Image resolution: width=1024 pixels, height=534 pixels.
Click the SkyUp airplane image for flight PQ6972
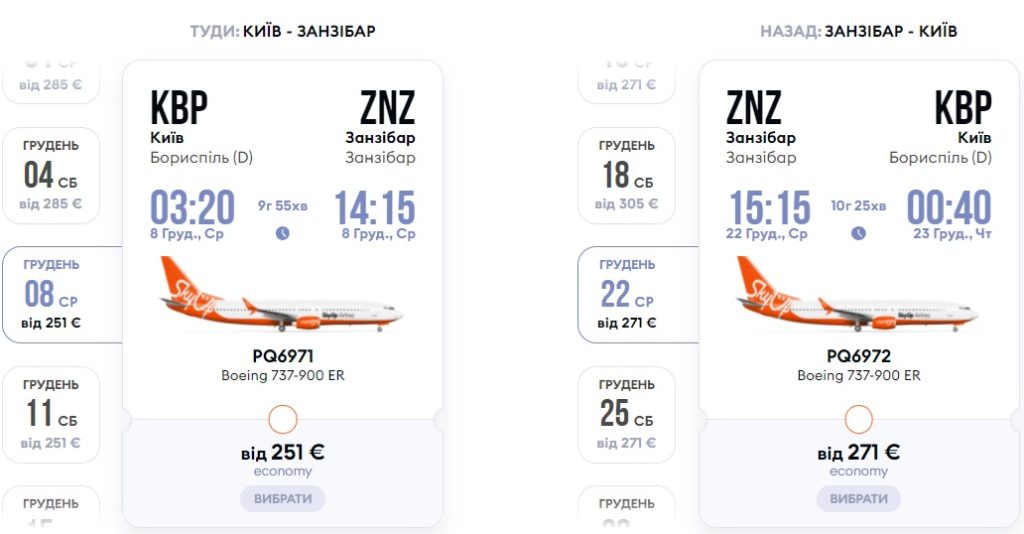[858, 295]
